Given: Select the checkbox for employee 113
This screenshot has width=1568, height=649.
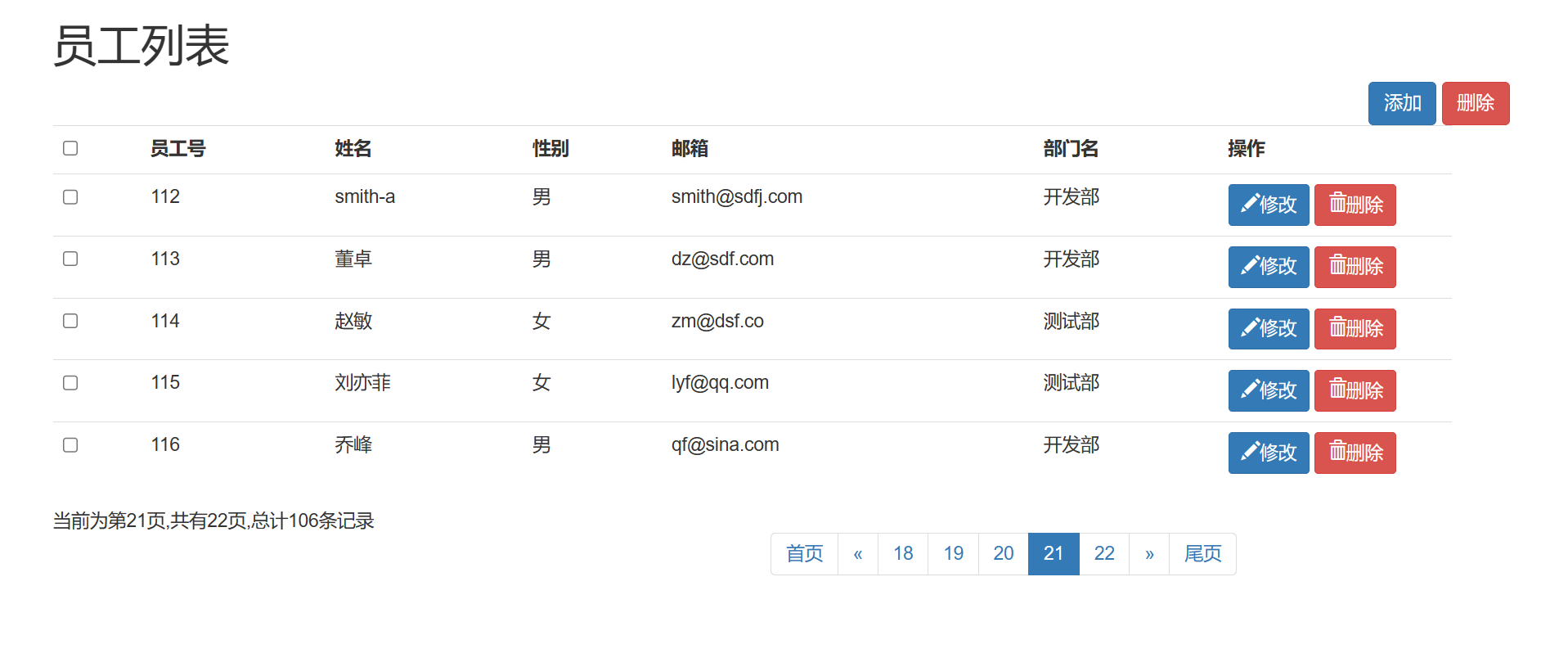Looking at the screenshot, I should coord(70,259).
